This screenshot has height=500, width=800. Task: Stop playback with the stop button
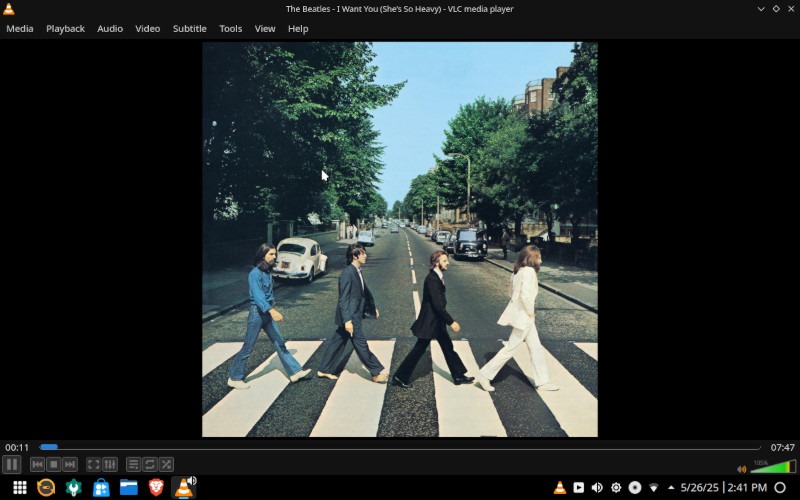tap(54, 464)
